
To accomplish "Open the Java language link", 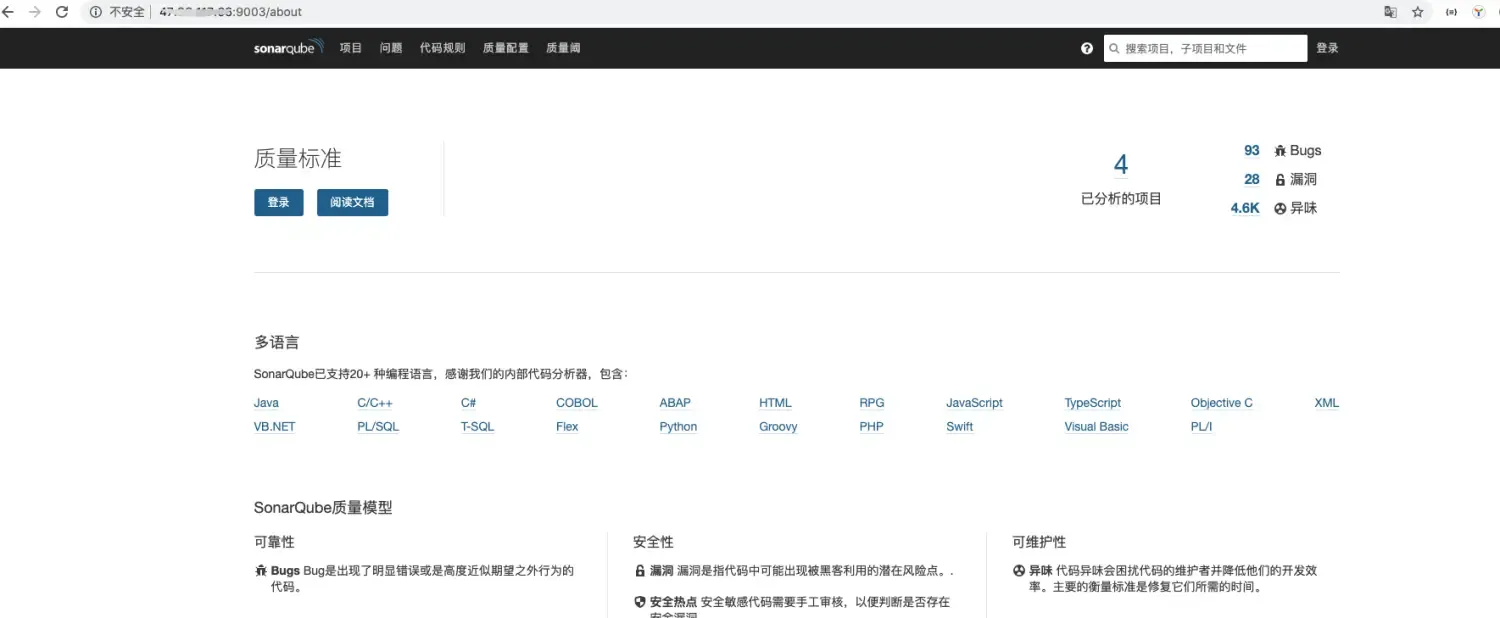I will point(265,402).
